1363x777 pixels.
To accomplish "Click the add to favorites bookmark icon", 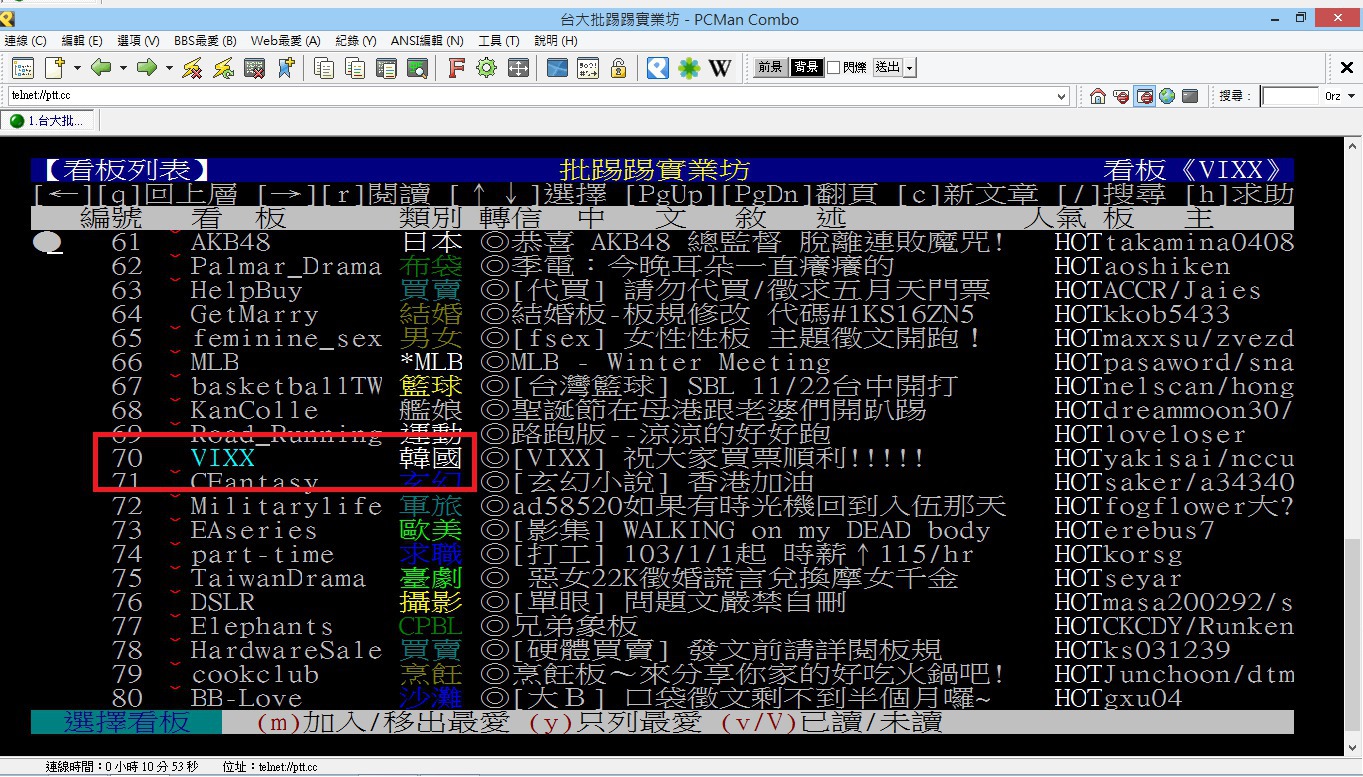I will 286,68.
